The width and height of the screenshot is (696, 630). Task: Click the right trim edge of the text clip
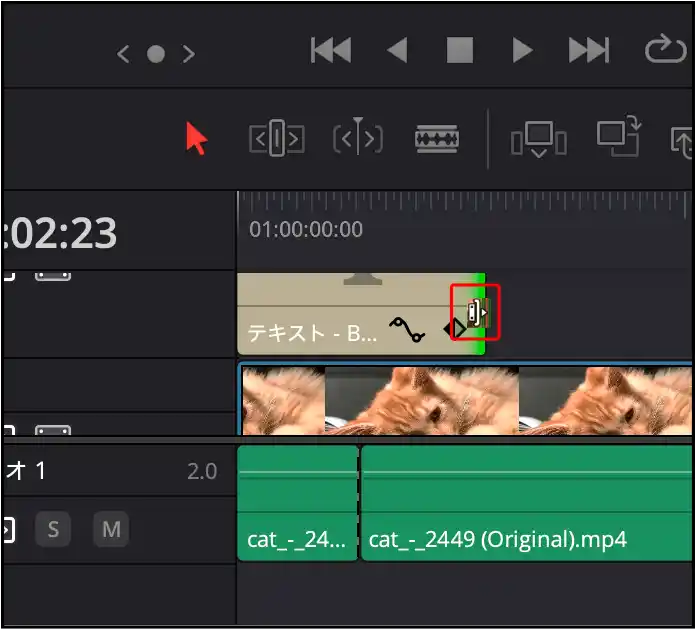pyautogui.click(x=481, y=313)
